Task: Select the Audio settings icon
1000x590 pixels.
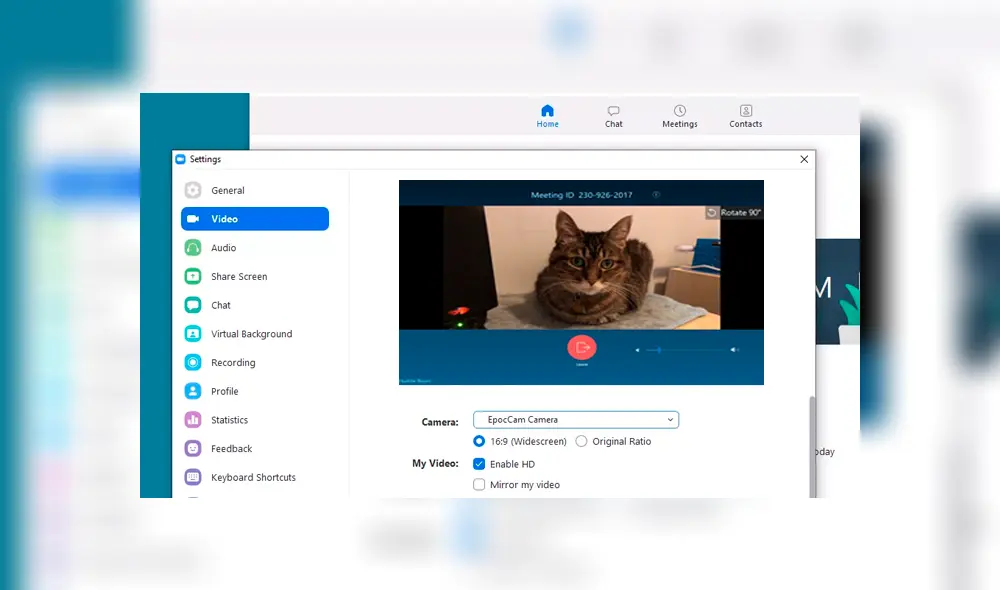Action: pos(193,247)
